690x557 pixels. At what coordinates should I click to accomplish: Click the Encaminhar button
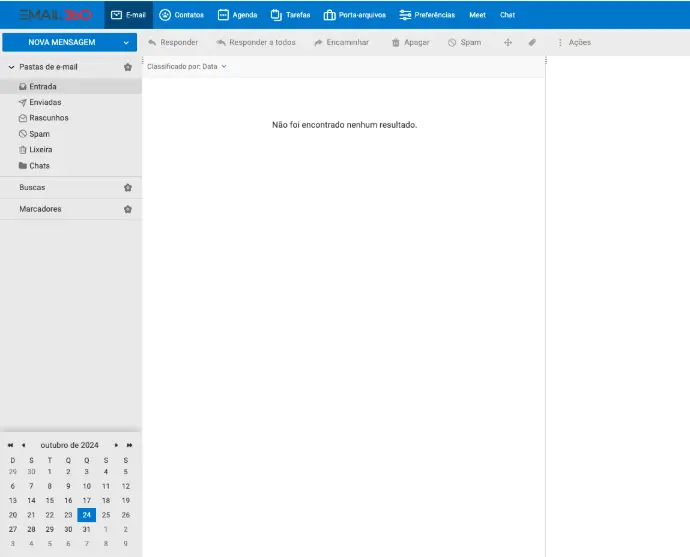point(341,42)
